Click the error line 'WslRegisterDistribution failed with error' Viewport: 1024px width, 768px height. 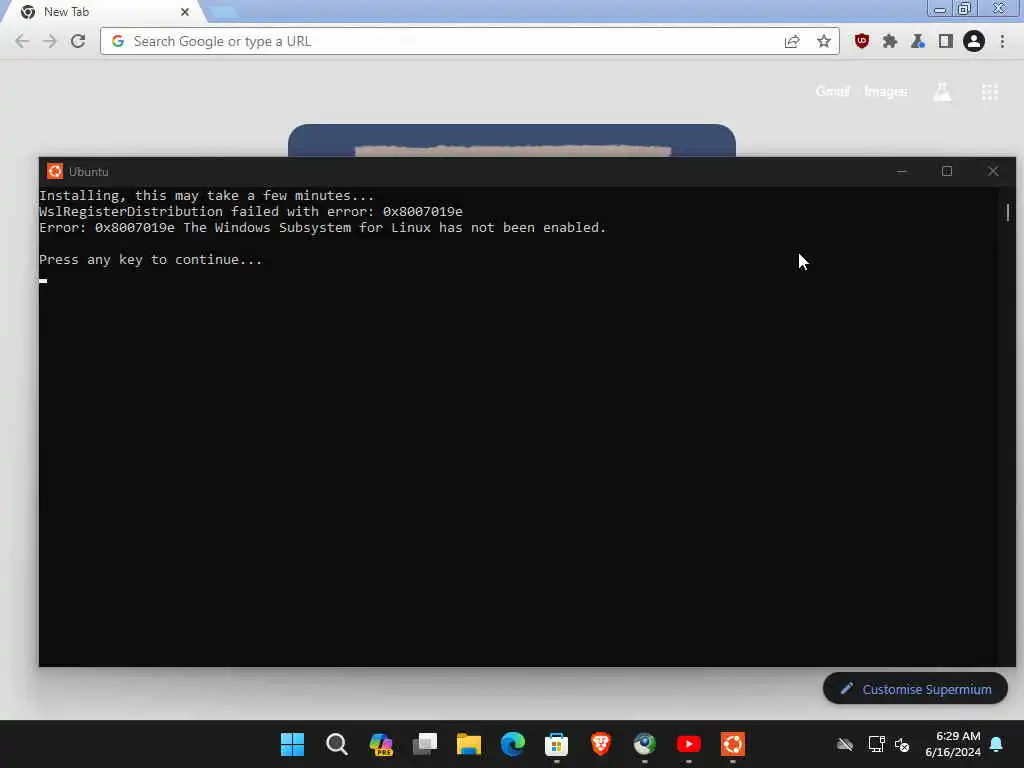251,212
